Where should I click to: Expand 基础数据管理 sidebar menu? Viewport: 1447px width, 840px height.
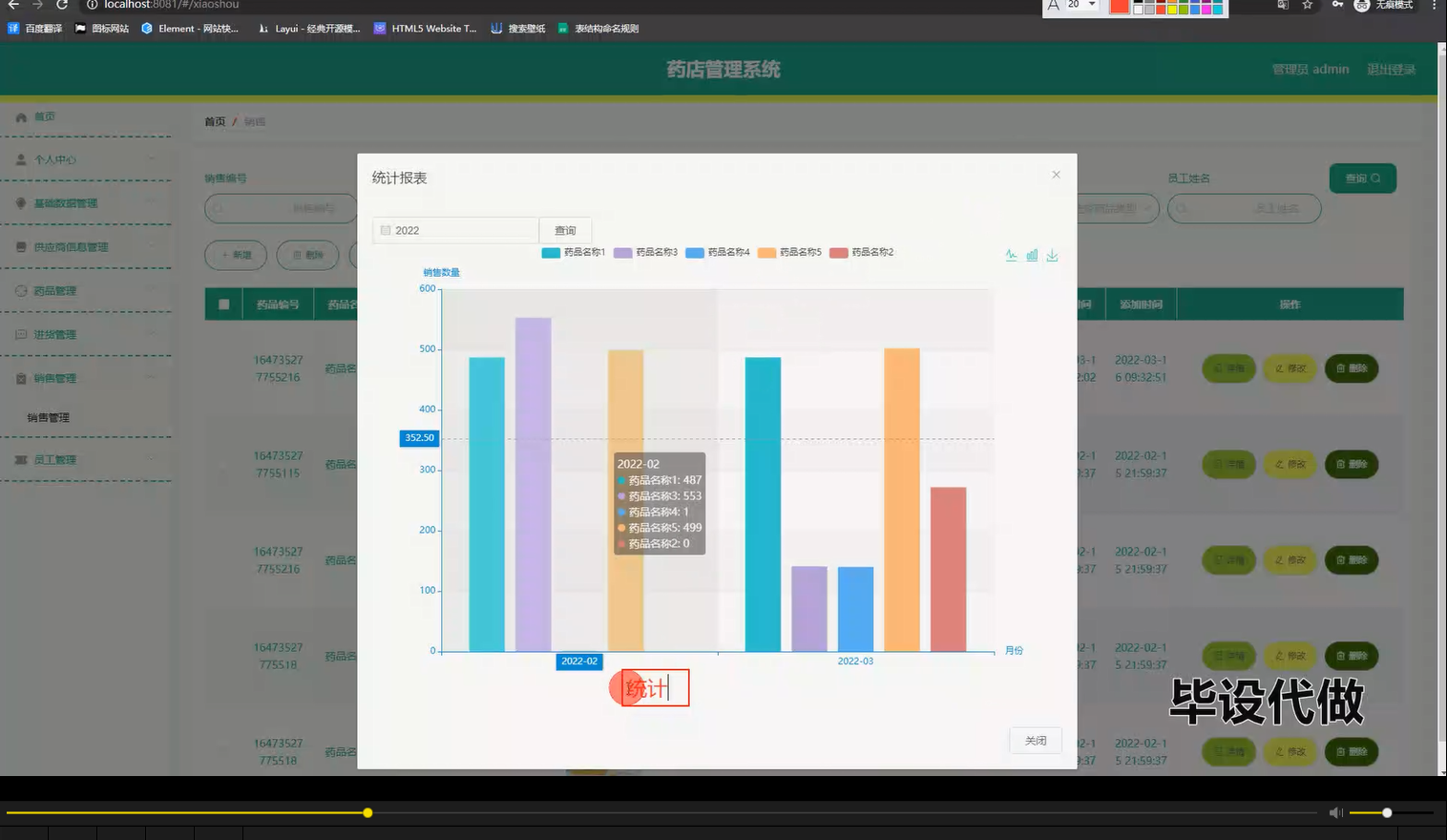click(86, 203)
